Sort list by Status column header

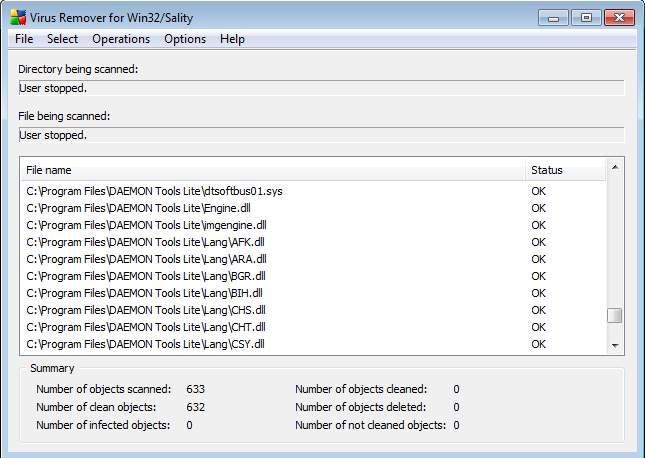(565, 170)
